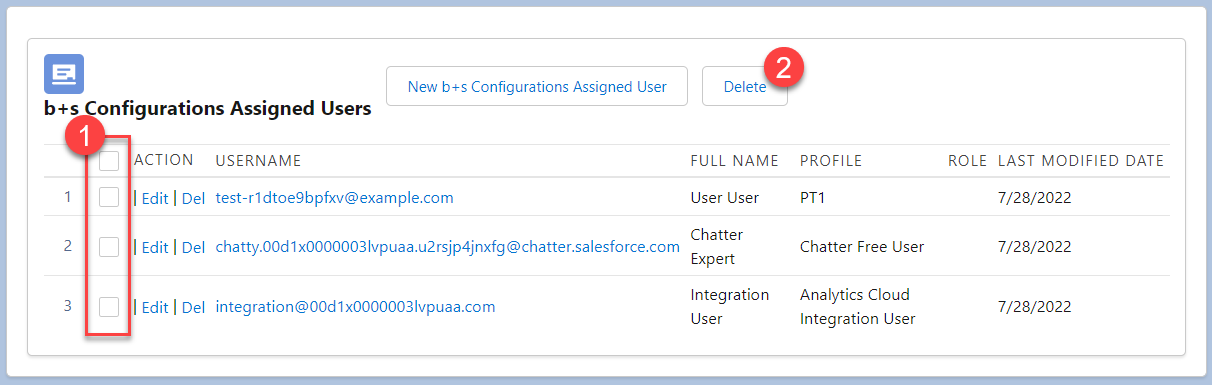Image resolution: width=1212 pixels, height=385 pixels.
Task: Click Del link for Chatter Expert row
Action: coord(193,247)
